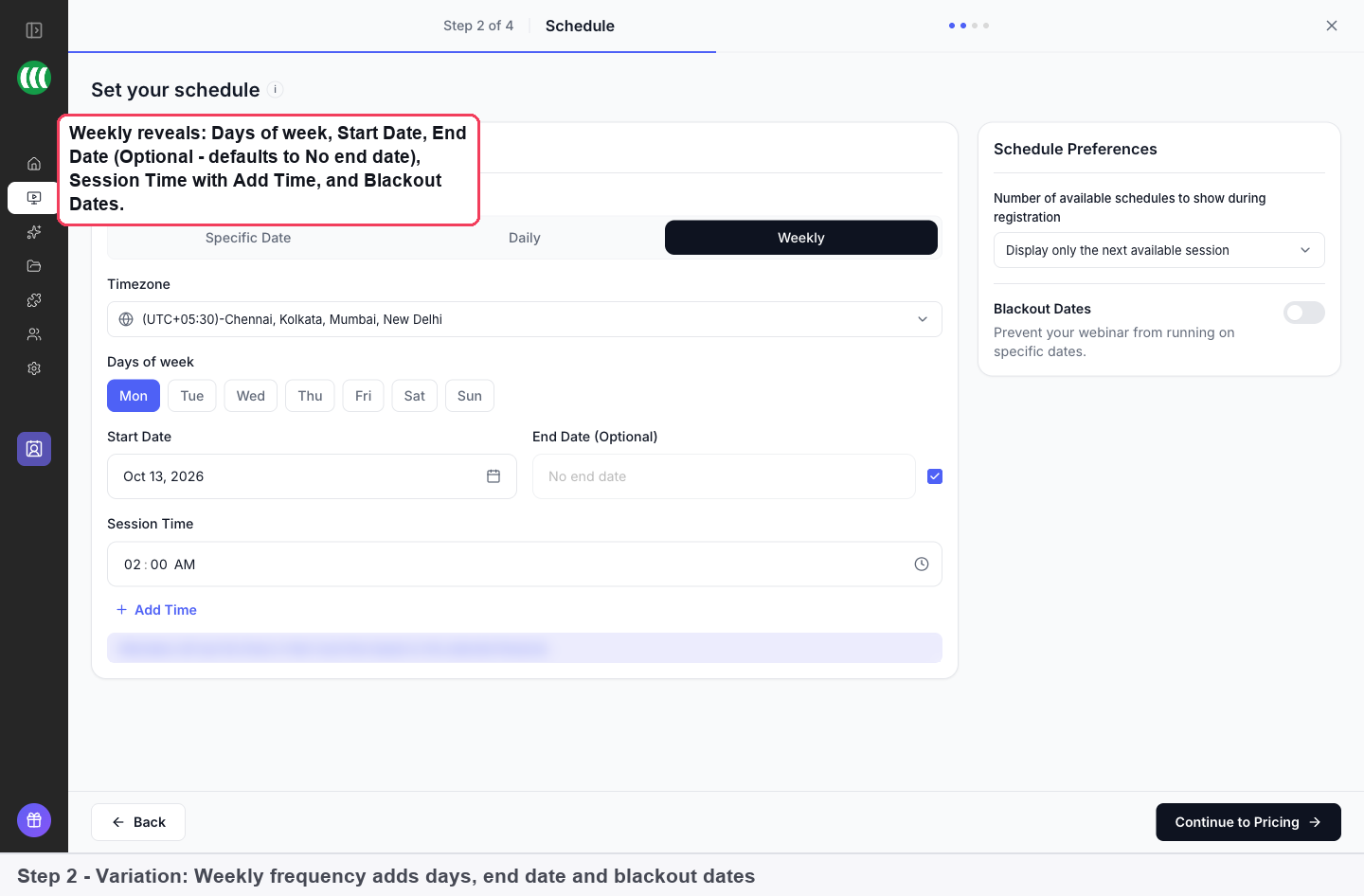Click the green app logo
1364x896 pixels.
pos(34,78)
